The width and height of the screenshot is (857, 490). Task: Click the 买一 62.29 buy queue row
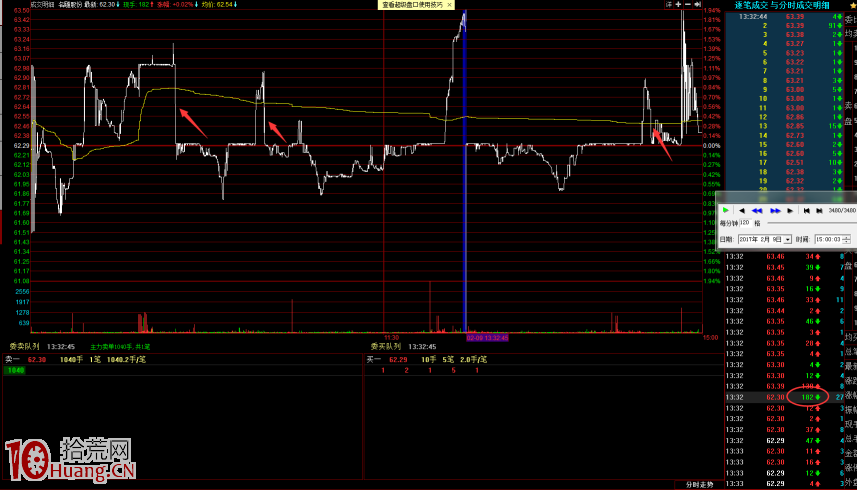[x=543, y=359]
